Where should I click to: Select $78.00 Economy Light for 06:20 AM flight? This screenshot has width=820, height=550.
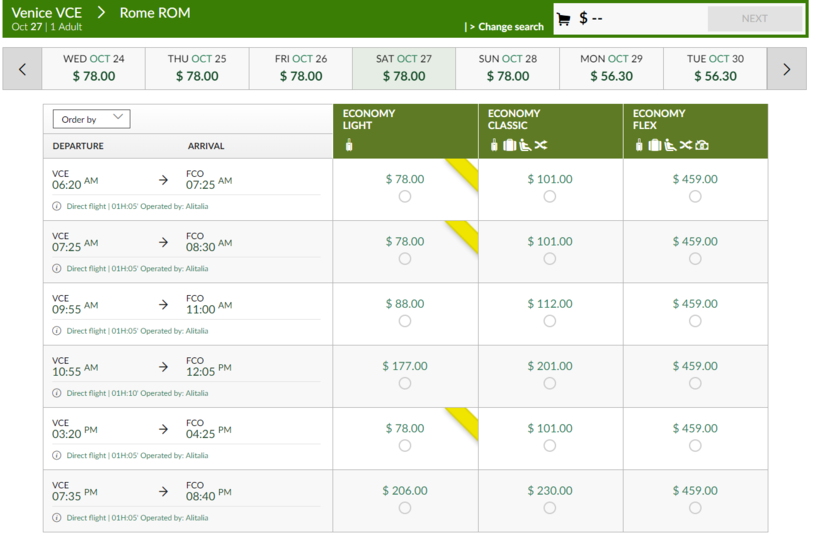(x=405, y=197)
